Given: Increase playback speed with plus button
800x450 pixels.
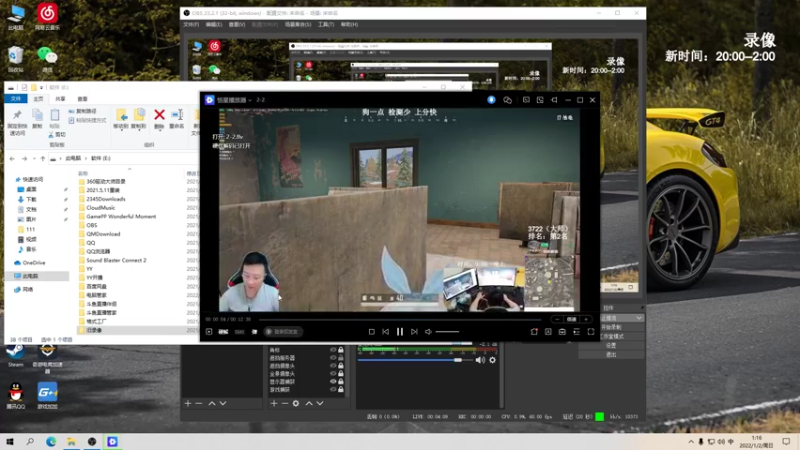Looking at the screenshot, I should [586, 319].
